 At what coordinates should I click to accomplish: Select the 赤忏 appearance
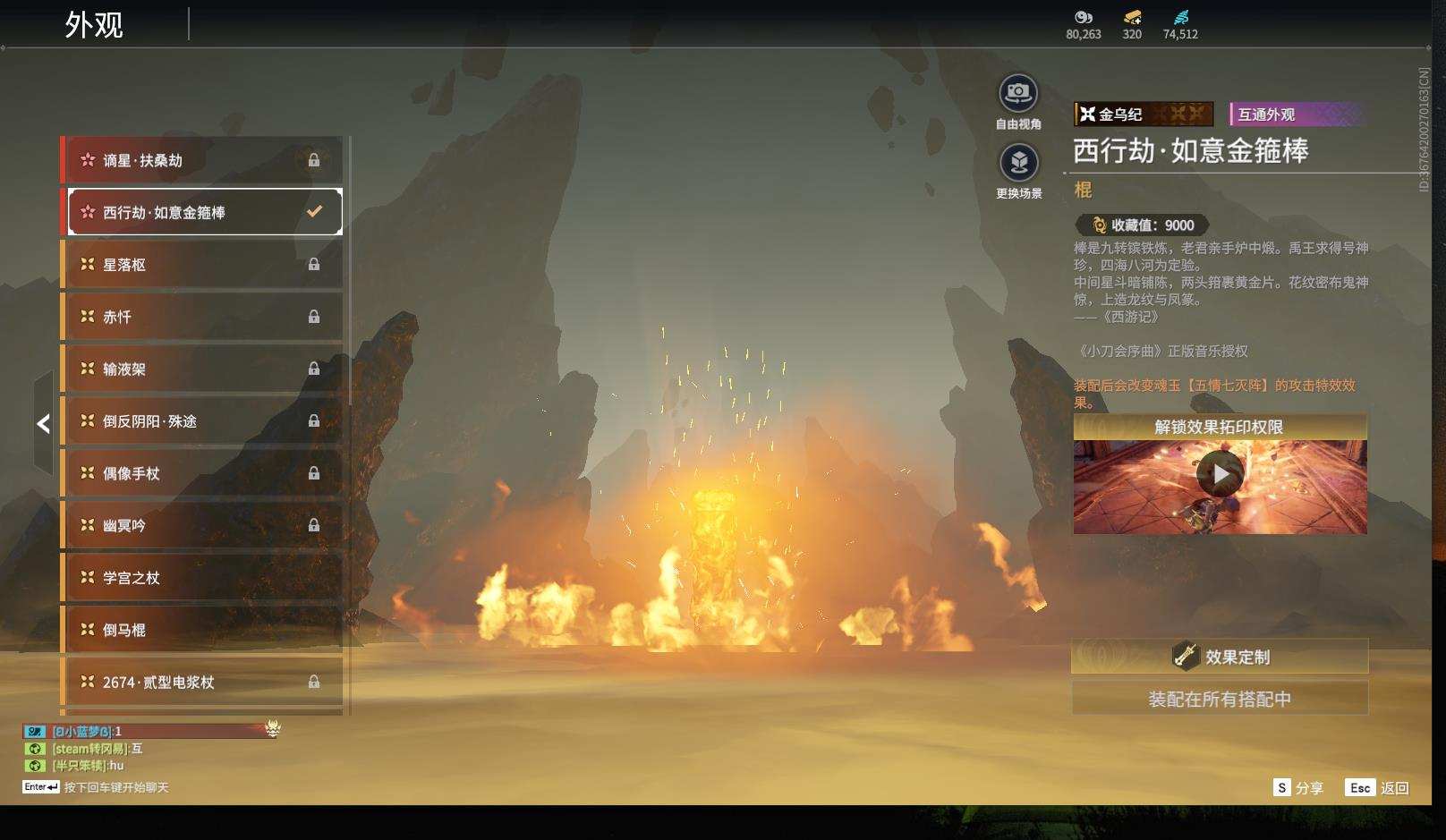pos(202,317)
